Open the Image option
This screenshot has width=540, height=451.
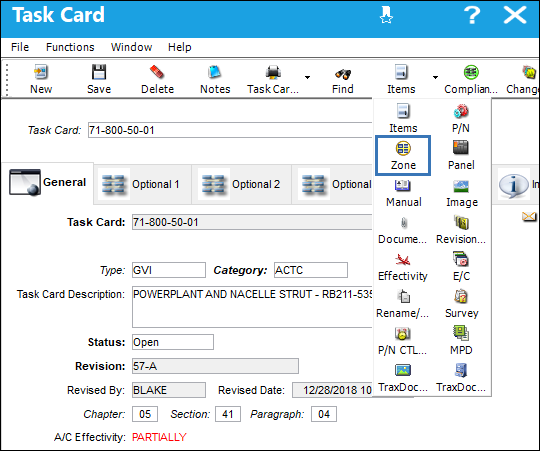(461, 193)
